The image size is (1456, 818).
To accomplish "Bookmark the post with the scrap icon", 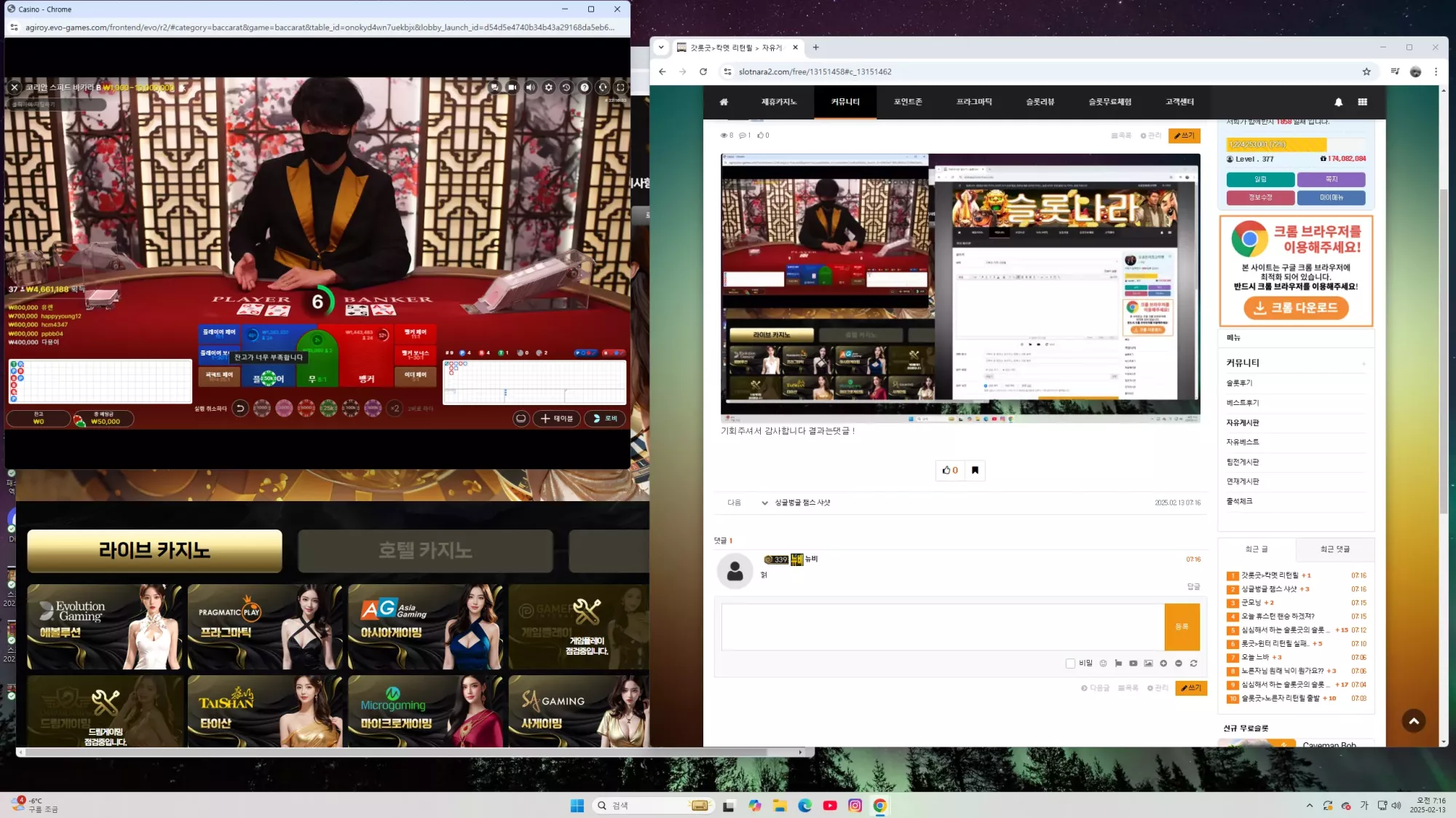I will (x=975, y=471).
